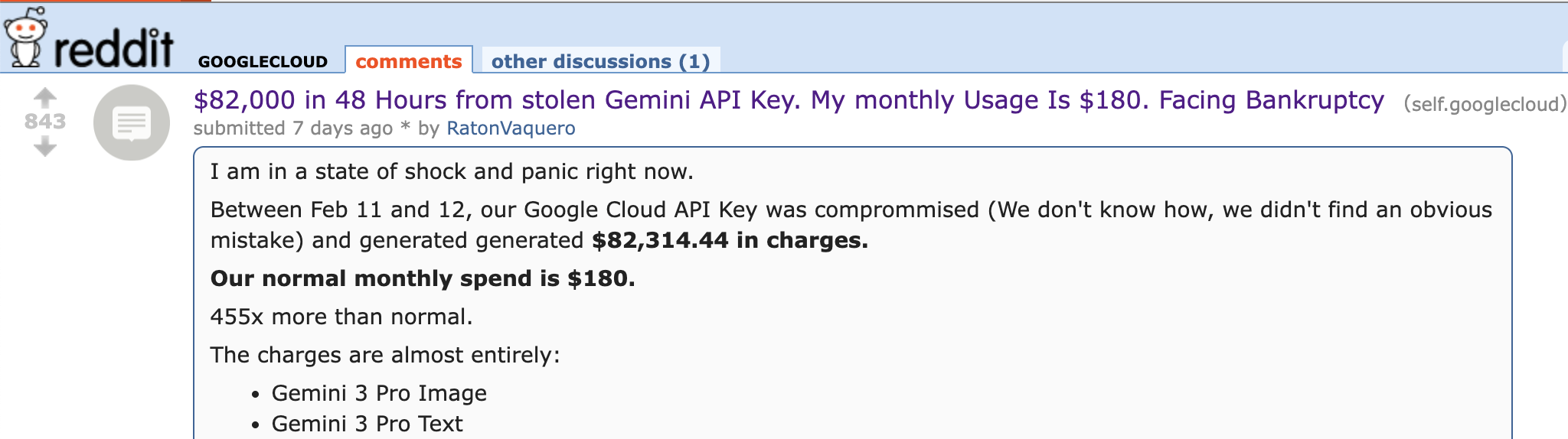Viewport: 1568px width, 439px height.
Task: Open the $82,000 in 48 Hours post title
Action: [789, 100]
